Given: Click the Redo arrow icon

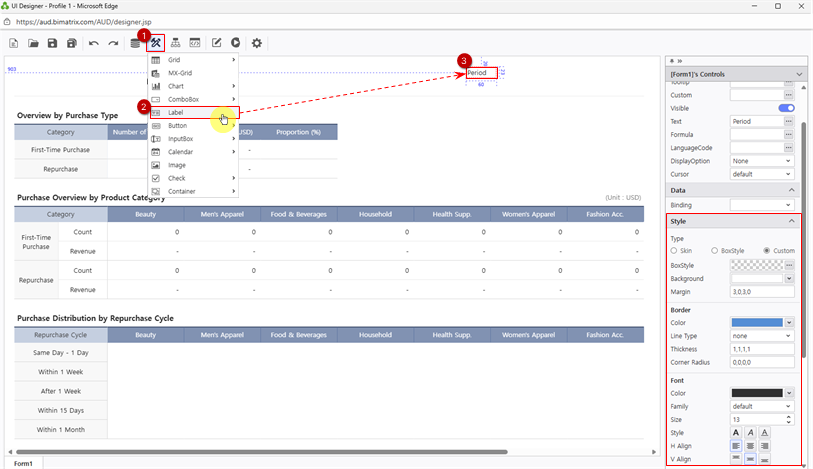Looking at the screenshot, I should tap(113, 43).
